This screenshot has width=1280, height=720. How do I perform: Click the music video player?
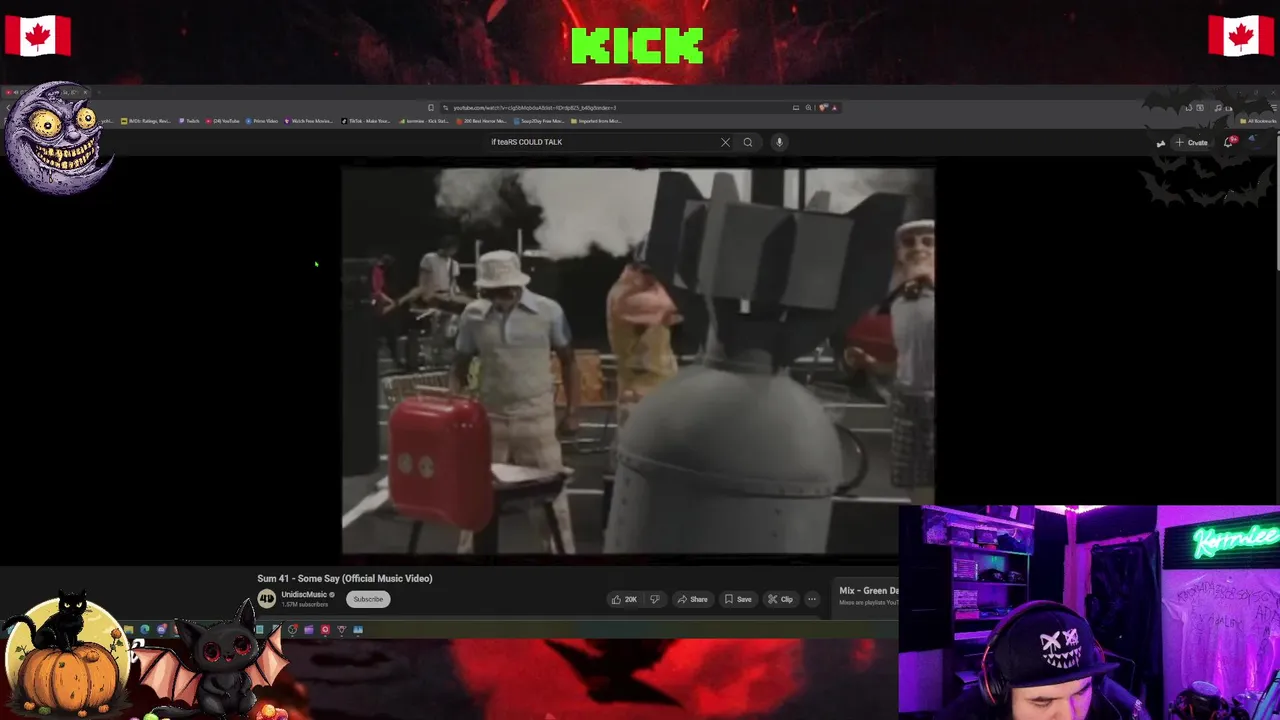click(x=638, y=360)
